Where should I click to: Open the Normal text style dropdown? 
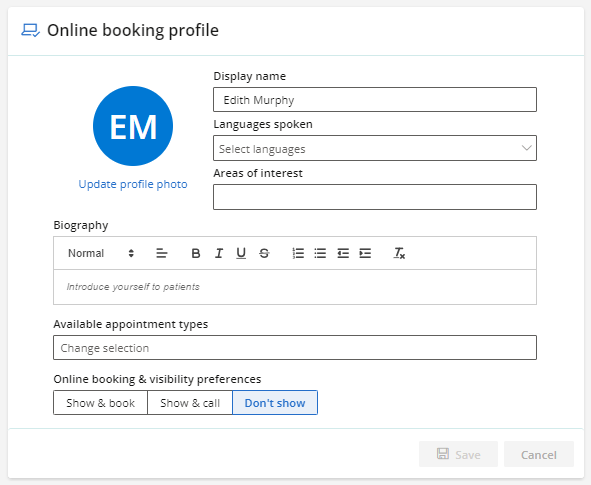tap(101, 253)
